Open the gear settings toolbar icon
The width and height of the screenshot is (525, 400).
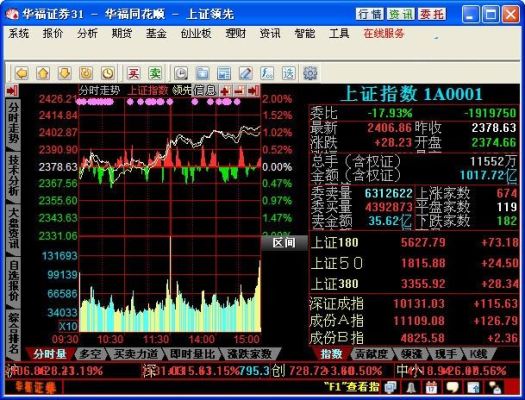[x=310, y=73]
